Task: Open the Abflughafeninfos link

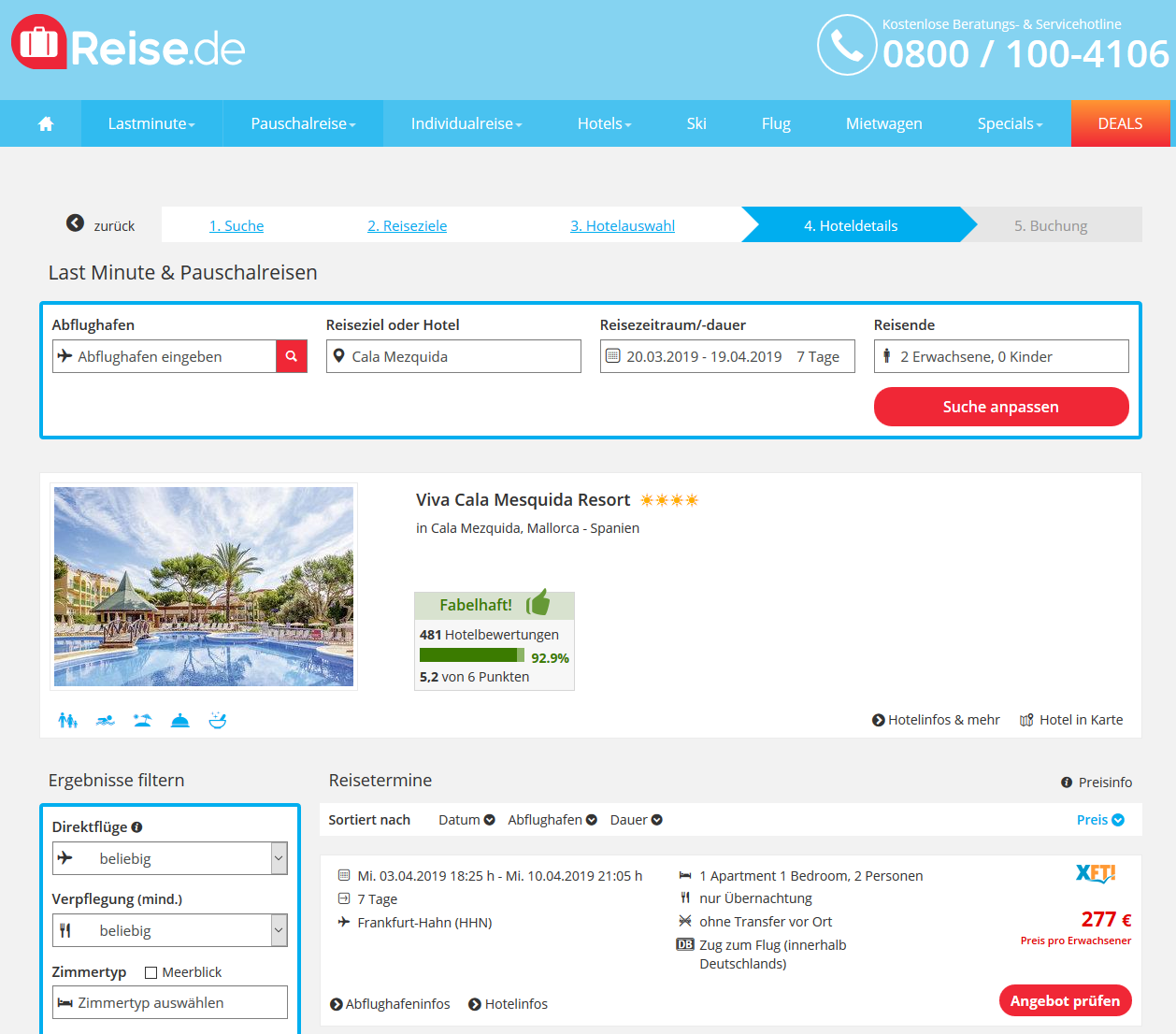Action: coord(390,1004)
